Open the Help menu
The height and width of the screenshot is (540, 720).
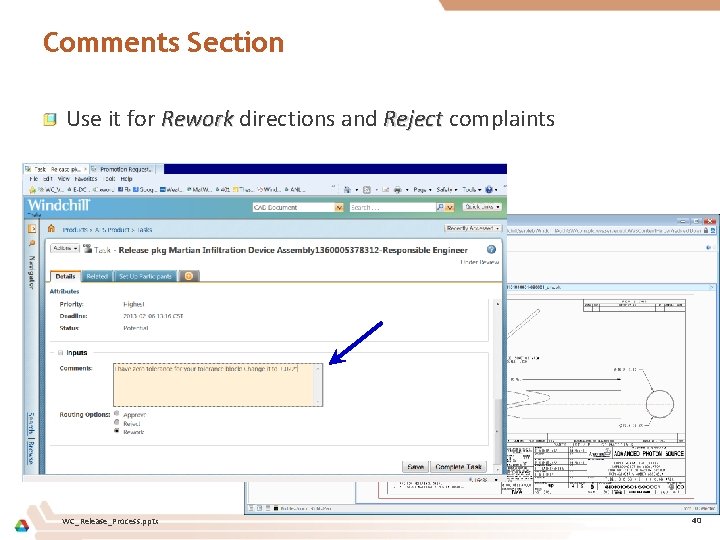126,179
